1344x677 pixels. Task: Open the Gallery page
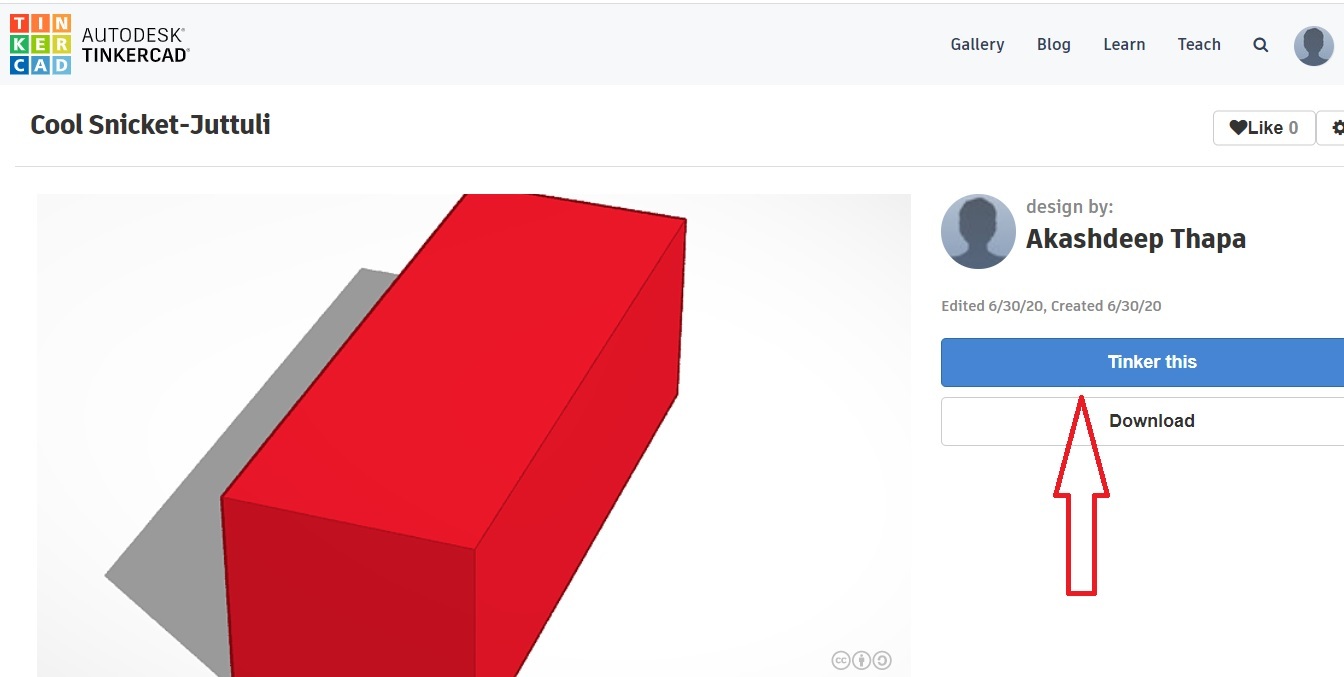pos(977,44)
